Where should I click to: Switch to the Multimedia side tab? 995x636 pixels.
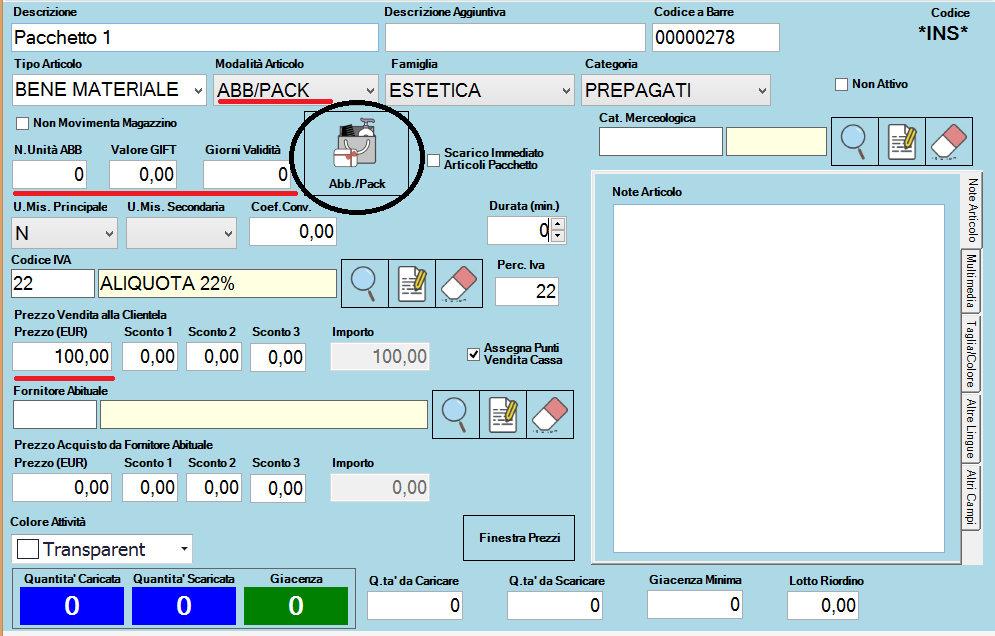pos(970,281)
